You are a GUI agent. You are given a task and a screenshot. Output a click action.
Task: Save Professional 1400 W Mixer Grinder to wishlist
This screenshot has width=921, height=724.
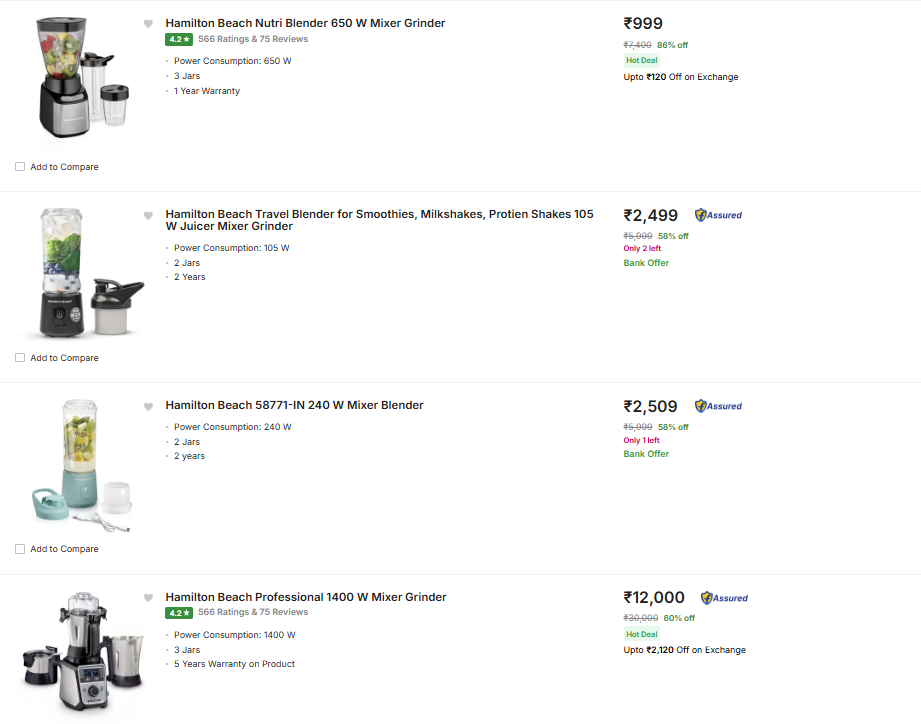click(148, 598)
